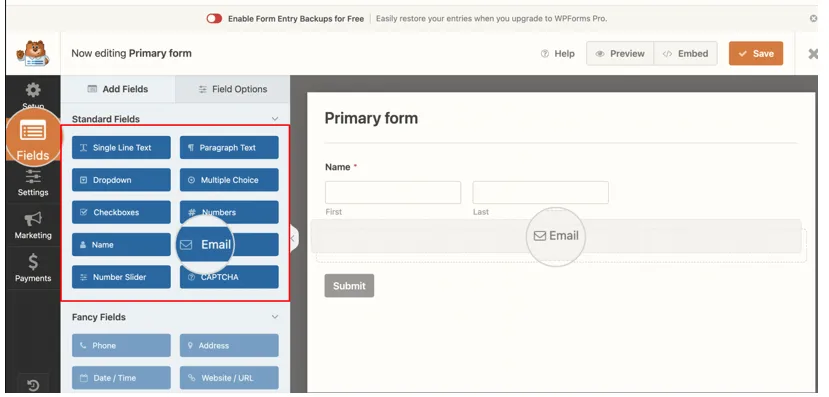Switch to the Add Fields tab
The image size is (829, 397).
[x=118, y=89]
